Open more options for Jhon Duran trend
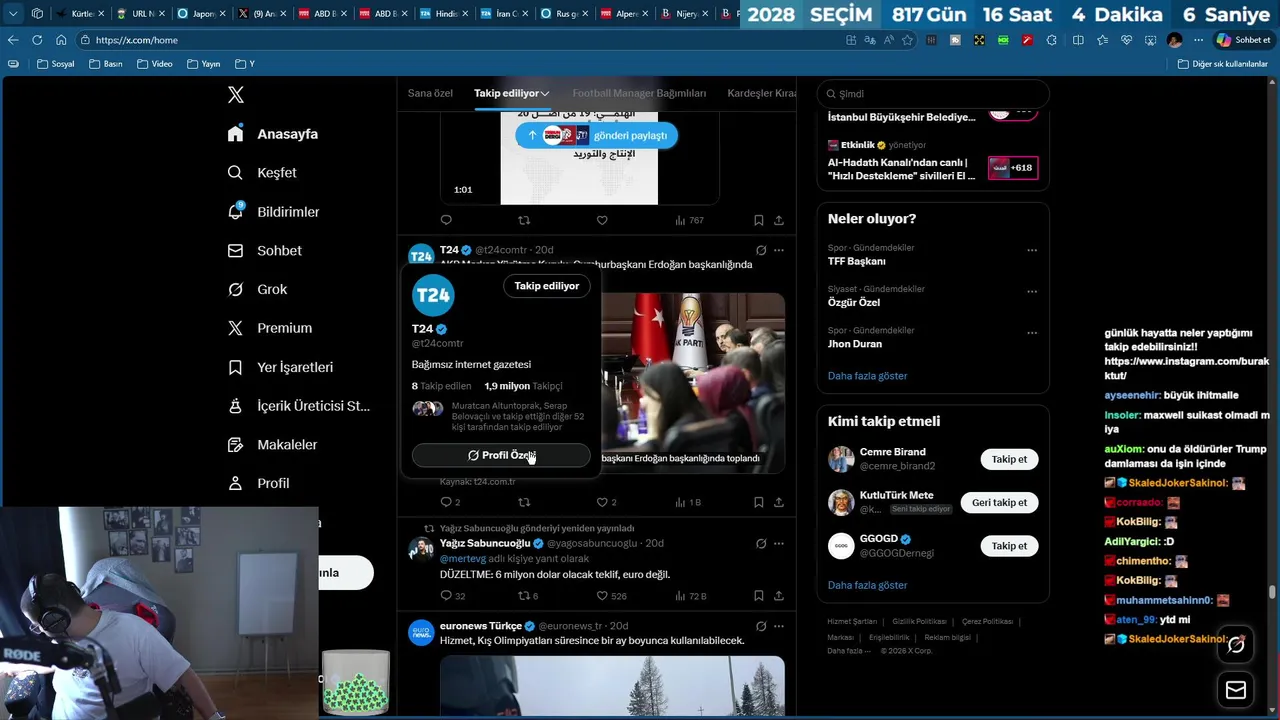Viewport: 1280px width, 720px height. 1032,333
